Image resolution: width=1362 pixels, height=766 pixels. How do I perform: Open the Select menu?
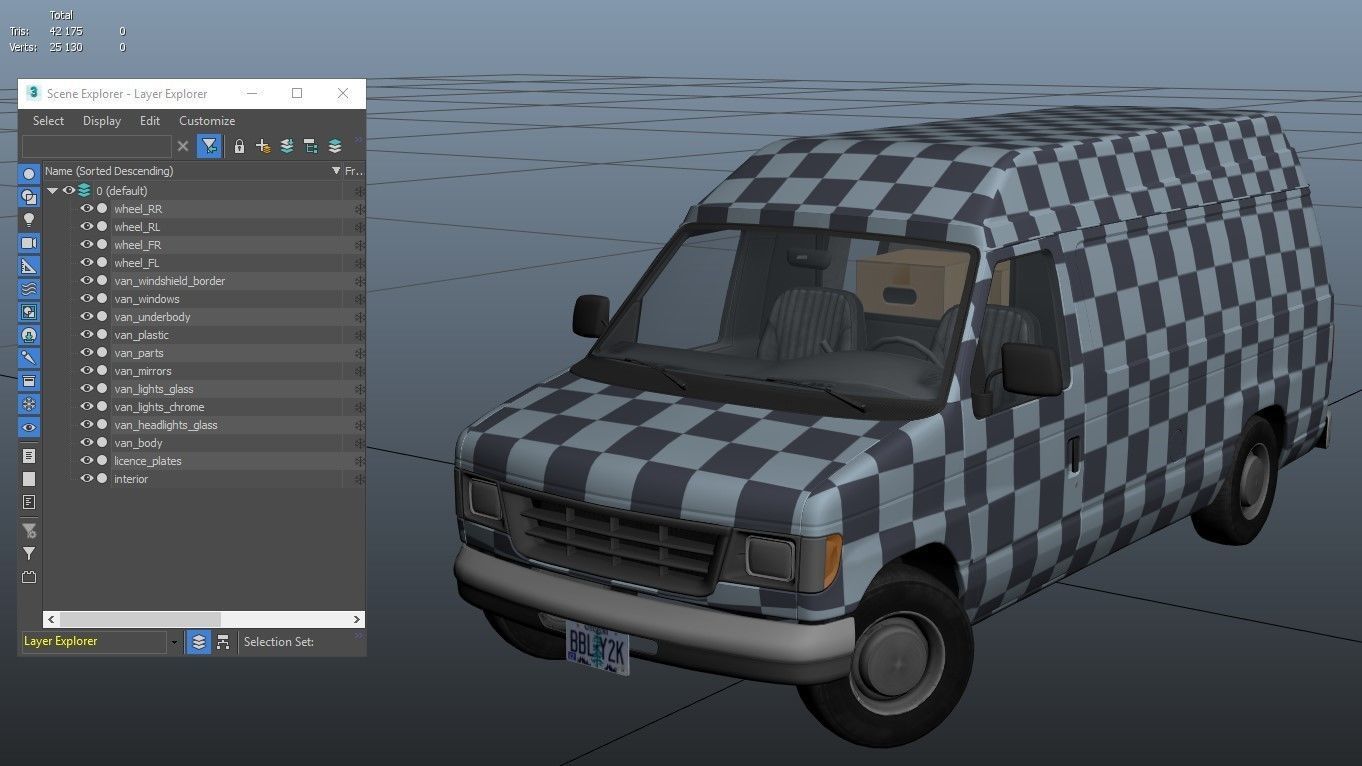tap(48, 121)
